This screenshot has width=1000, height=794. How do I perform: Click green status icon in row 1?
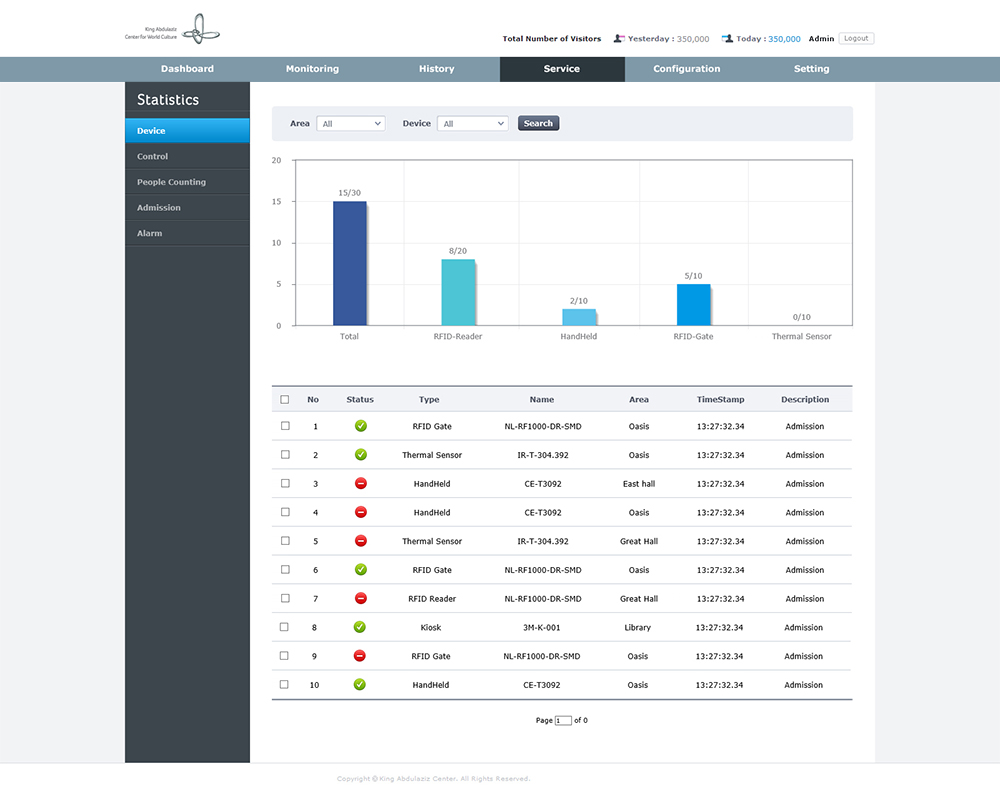pyautogui.click(x=360, y=426)
